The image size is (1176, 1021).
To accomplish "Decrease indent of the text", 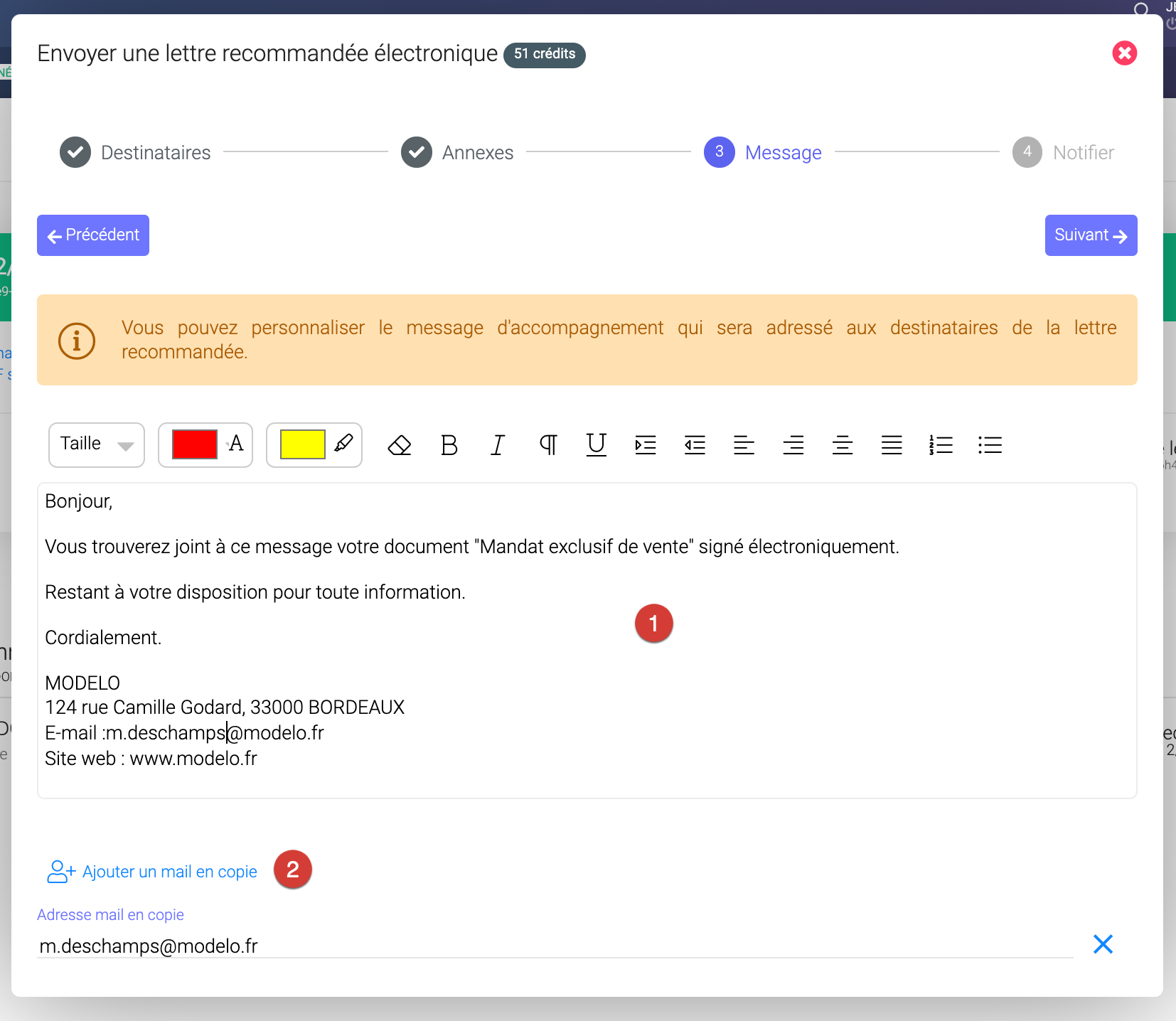I will 695,445.
